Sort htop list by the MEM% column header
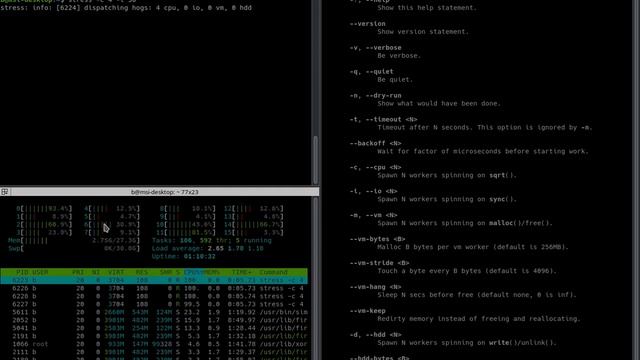The image size is (640, 360). click(x=212, y=272)
